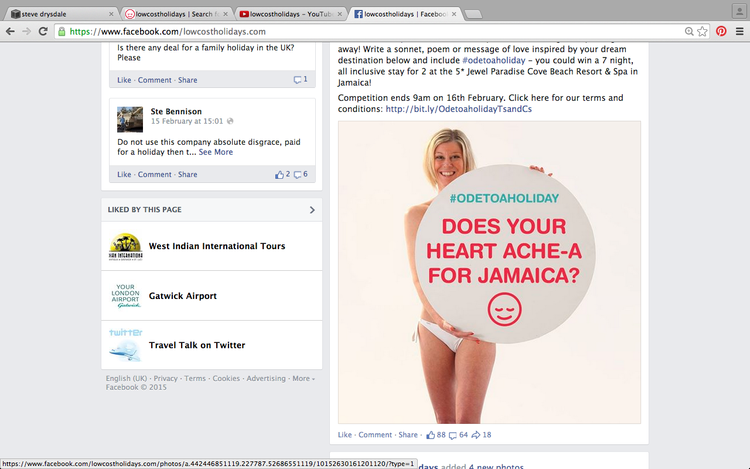This screenshot has width=750, height=469.
Task: Like the UK family holiday post
Action: pyautogui.click(x=124, y=80)
